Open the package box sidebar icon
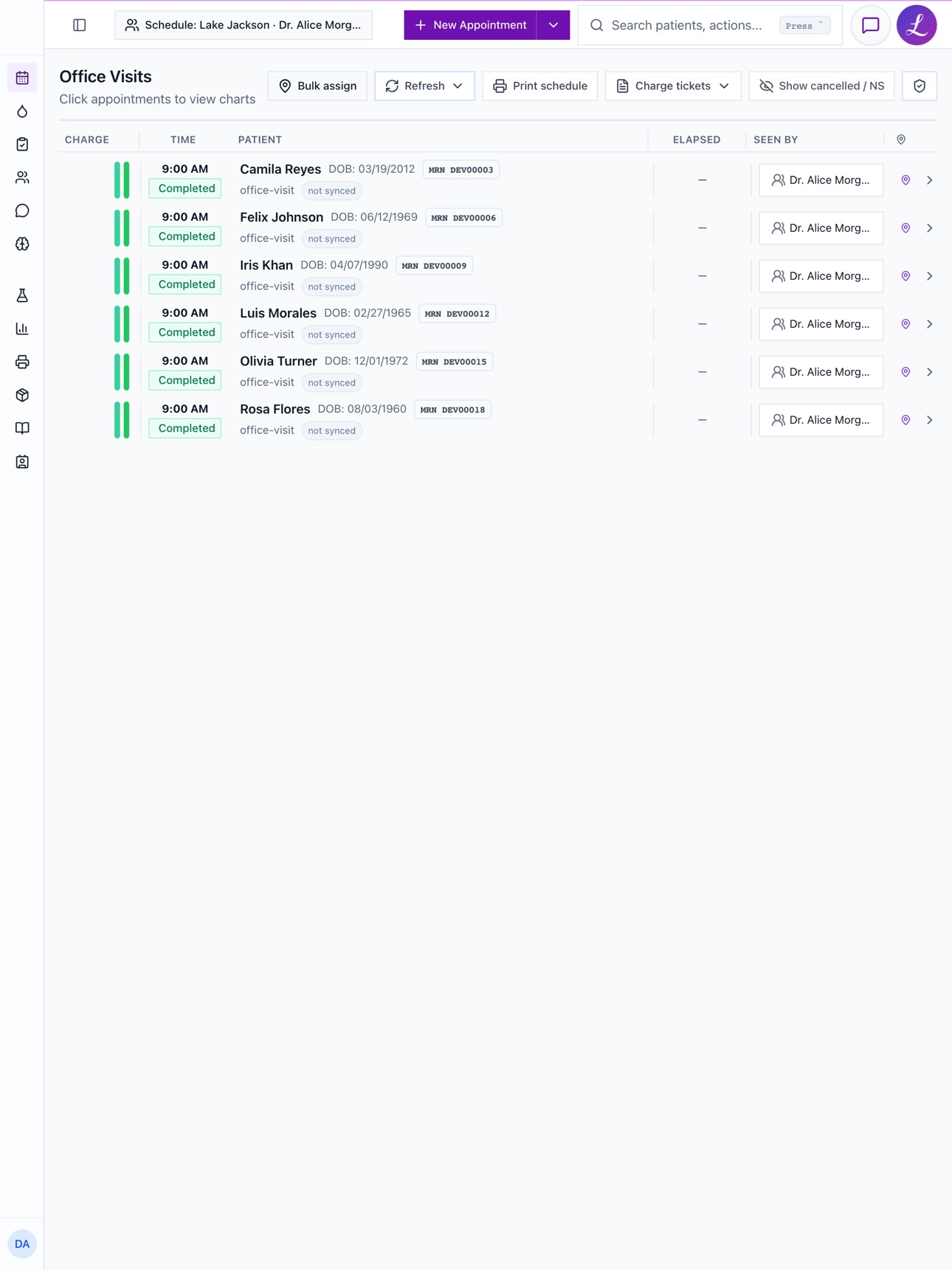 click(22, 395)
